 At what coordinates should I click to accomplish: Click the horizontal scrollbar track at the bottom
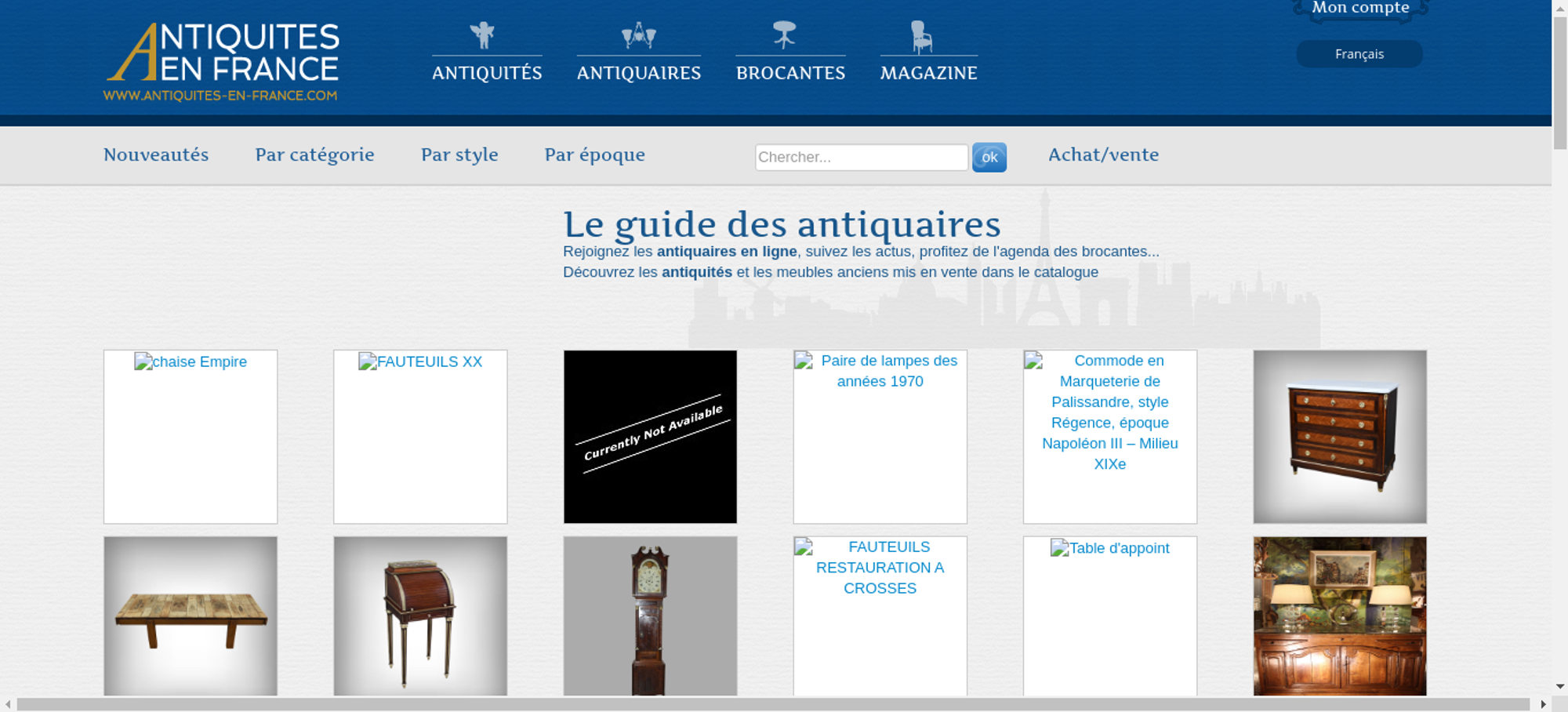772,704
